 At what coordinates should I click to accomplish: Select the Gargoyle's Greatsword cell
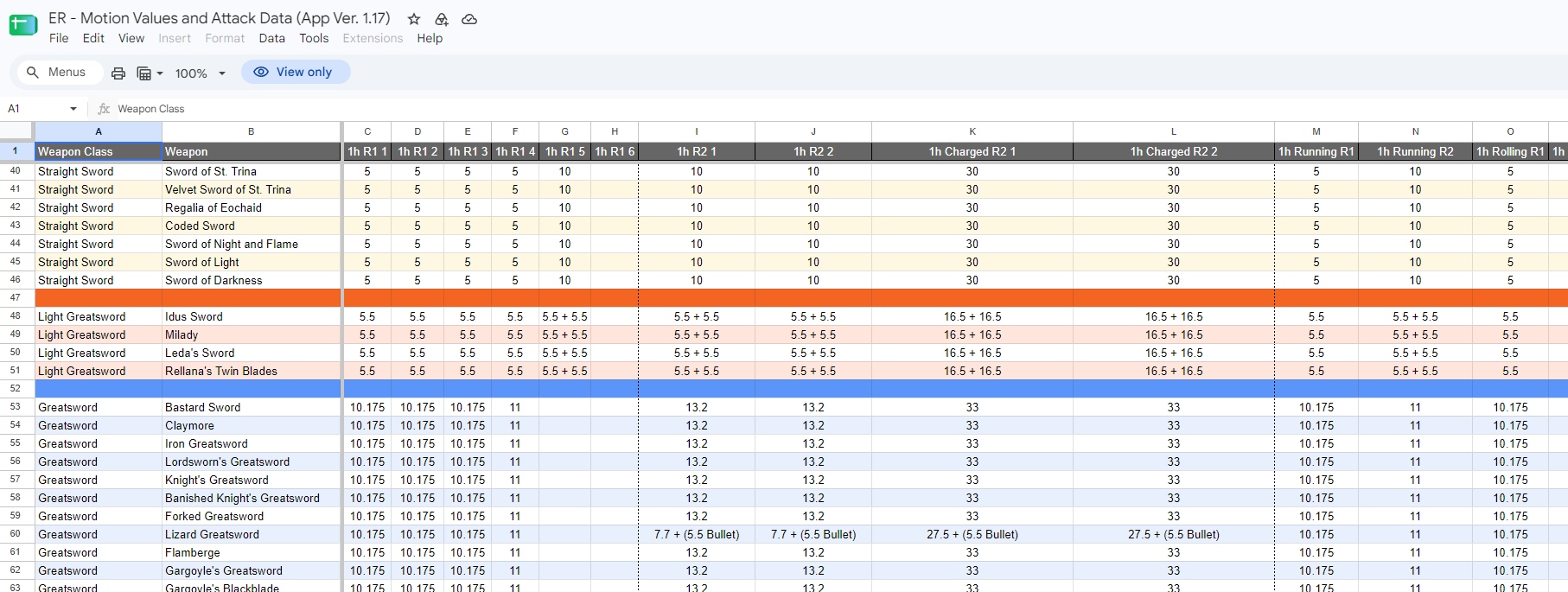[252, 570]
